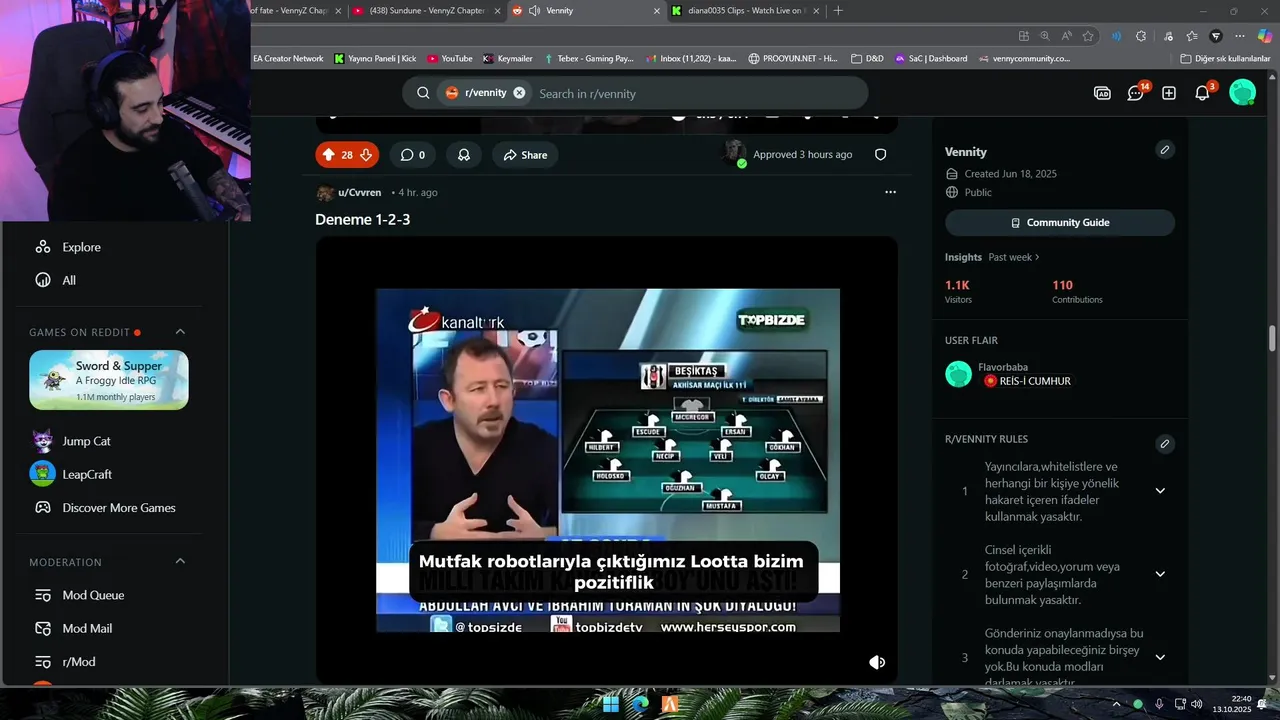
Task: Click the Reddit search magnifier icon
Action: tap(423, 93)
